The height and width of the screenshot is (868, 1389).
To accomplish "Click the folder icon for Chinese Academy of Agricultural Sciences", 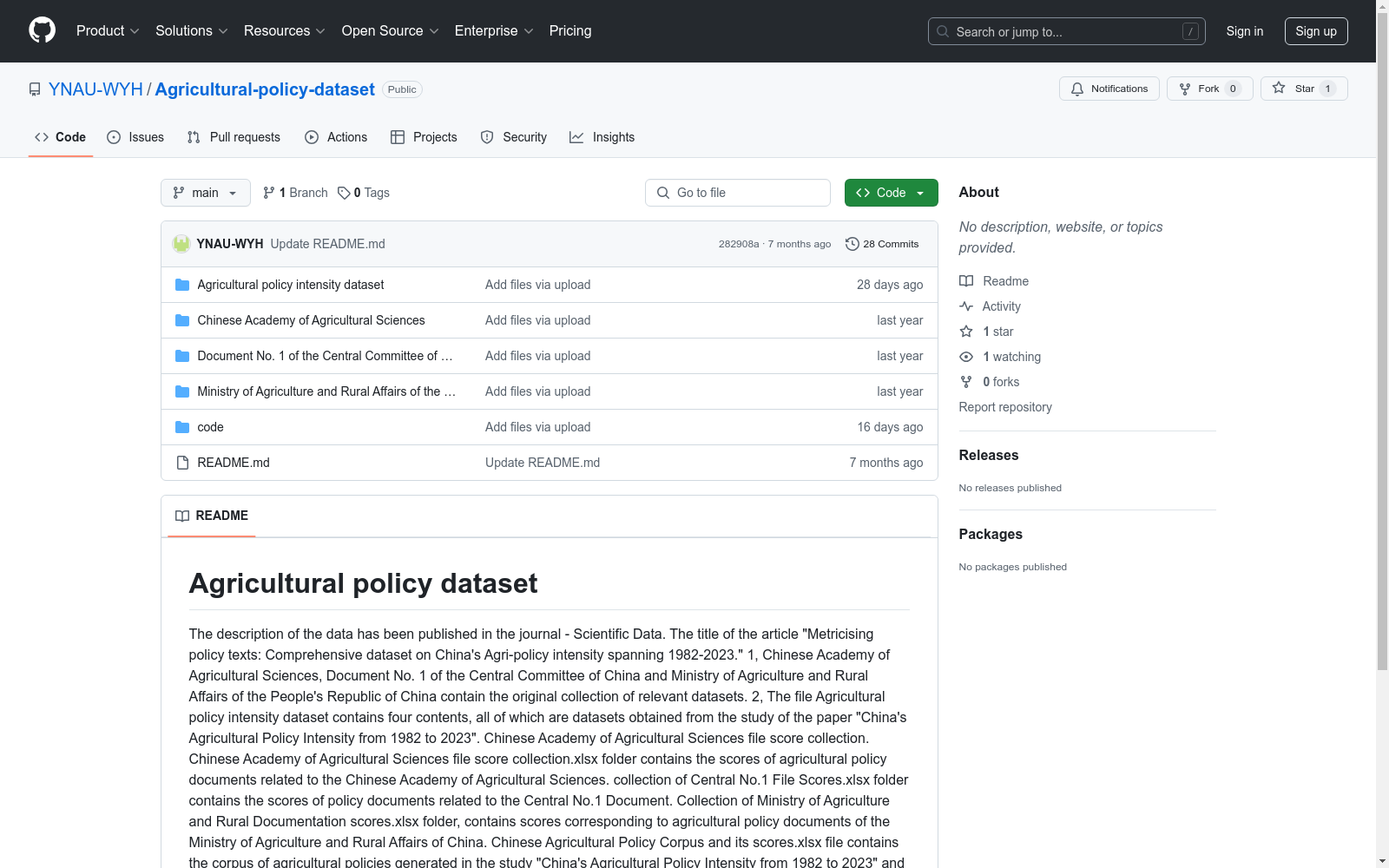I will 182,320.
